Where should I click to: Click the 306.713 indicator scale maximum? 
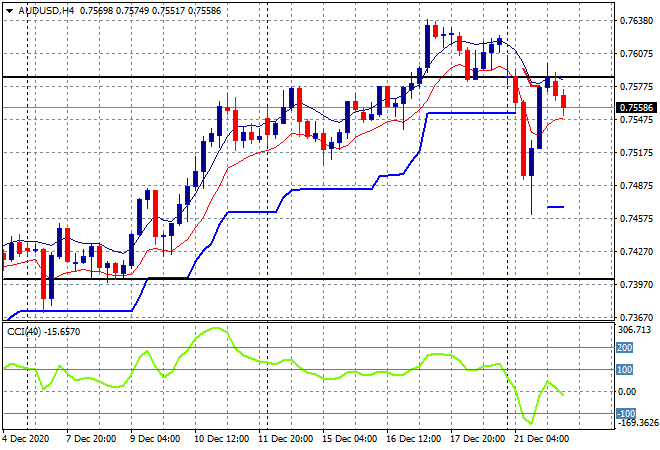coord(634,330)
